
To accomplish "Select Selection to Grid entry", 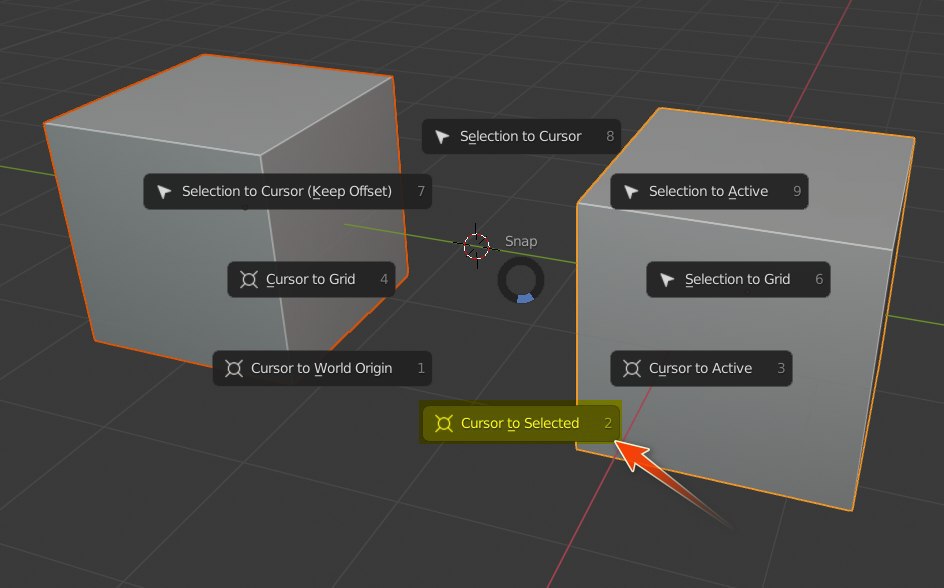I will tap(738, 279).
